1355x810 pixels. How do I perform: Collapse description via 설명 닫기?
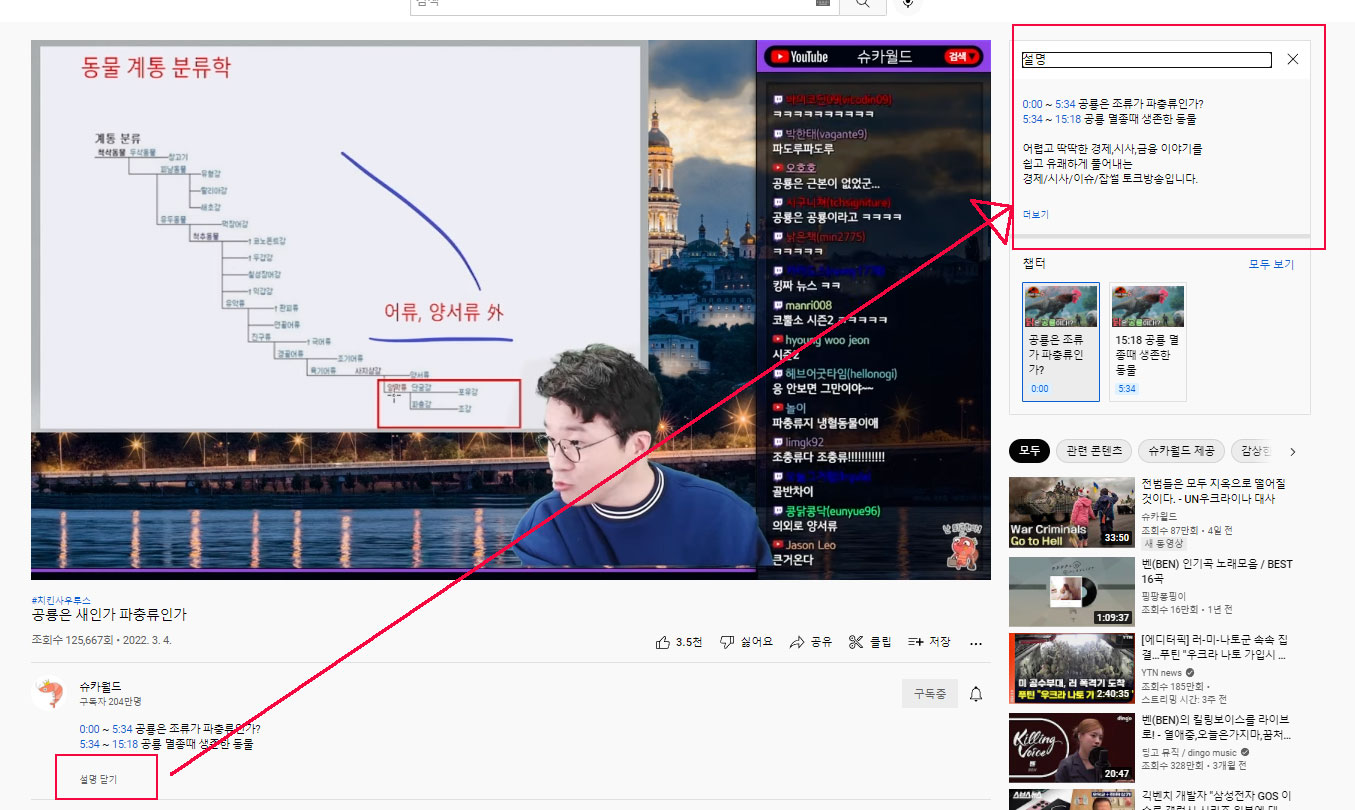coord(99,778)
